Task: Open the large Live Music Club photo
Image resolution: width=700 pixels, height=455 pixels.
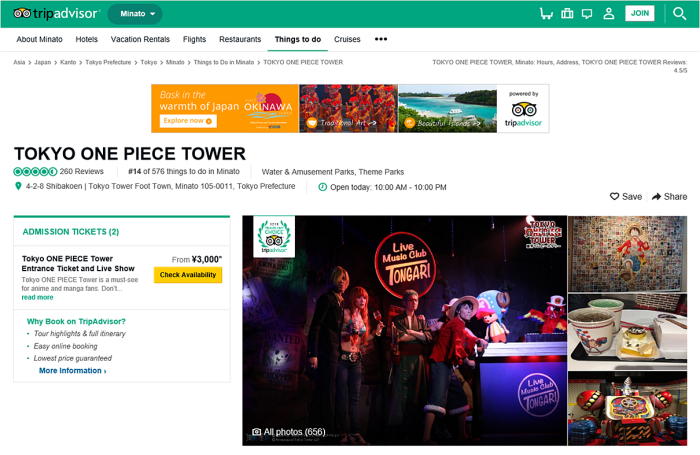Action: [x=404, y=330]
